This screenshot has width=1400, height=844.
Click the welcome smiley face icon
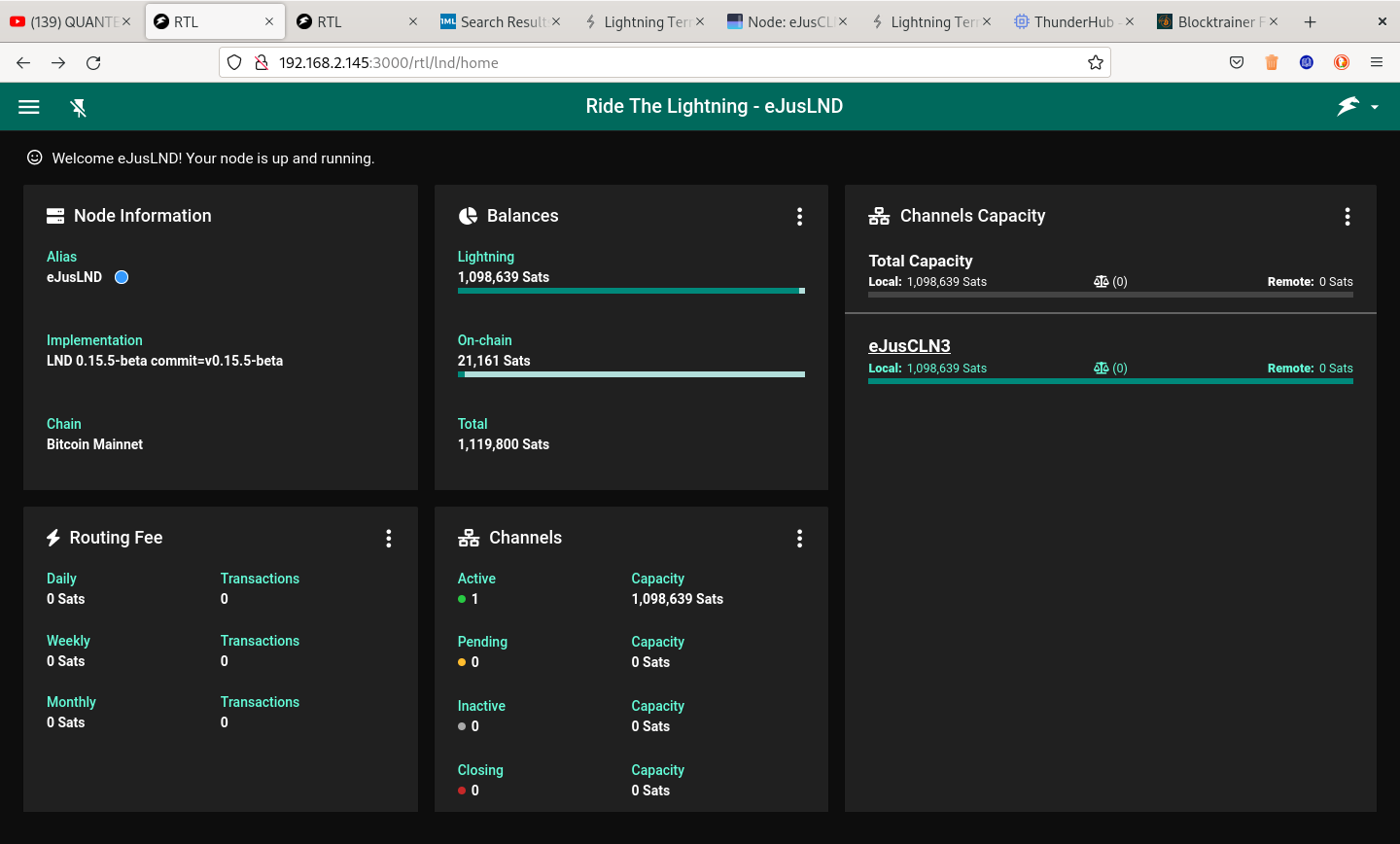pos(34,158)
